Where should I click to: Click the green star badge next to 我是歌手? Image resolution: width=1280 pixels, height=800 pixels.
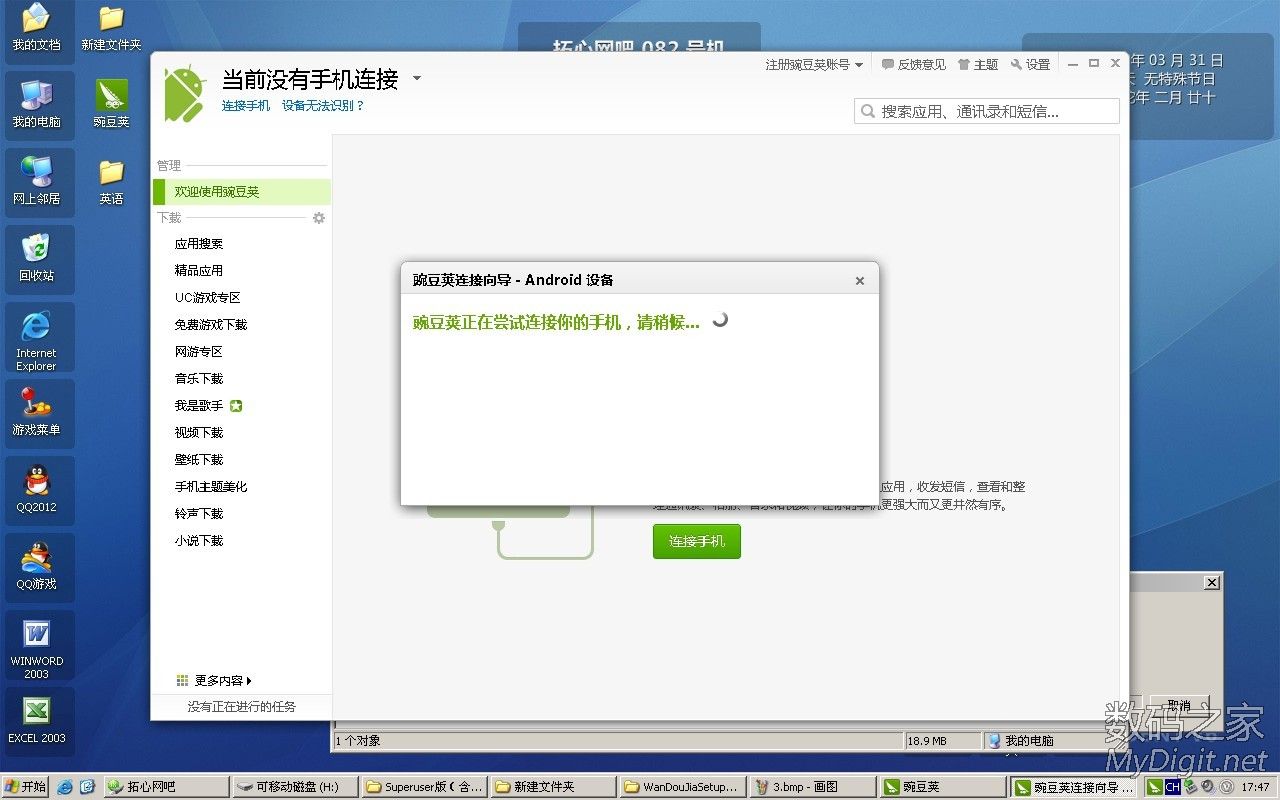[x=236, y=406]
